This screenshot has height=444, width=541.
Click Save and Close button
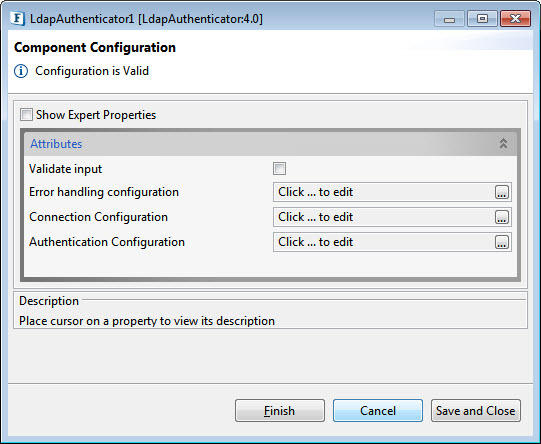point(476,411)
